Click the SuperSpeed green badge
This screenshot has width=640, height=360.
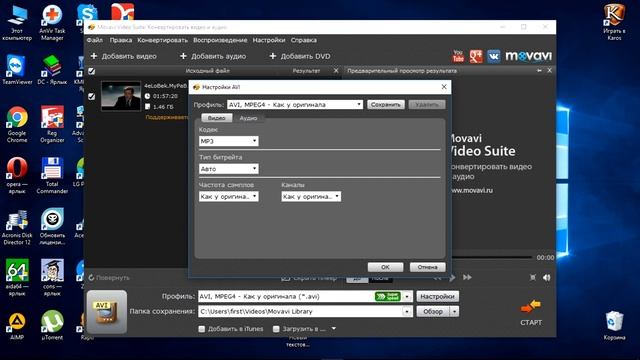coord(387,297)
